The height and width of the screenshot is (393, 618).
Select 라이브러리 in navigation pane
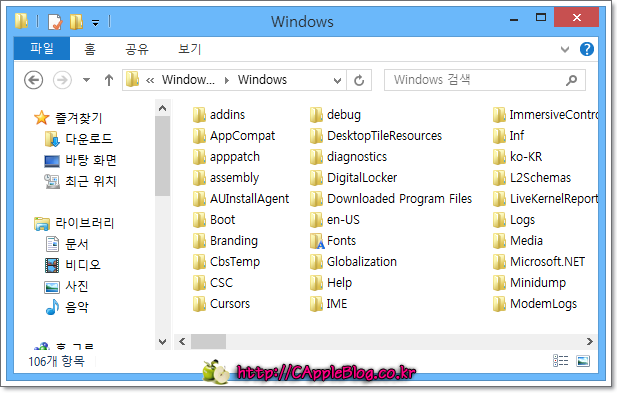(x=84, y=223)
